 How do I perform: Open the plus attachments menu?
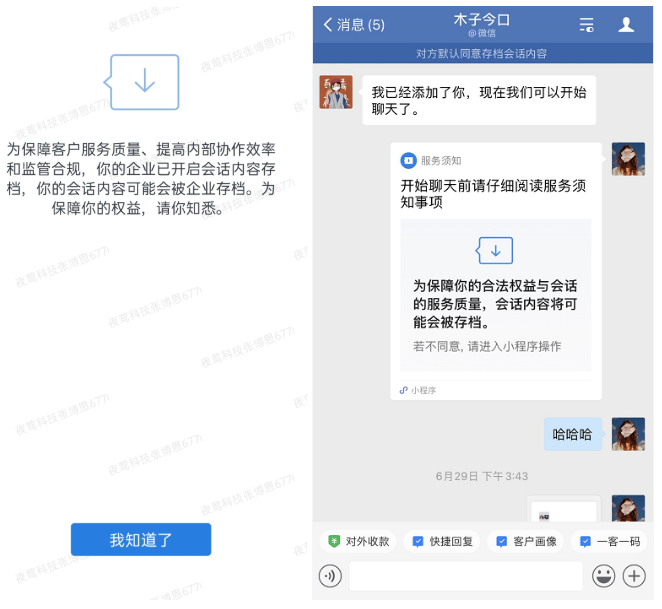click(x=634, y=576)
